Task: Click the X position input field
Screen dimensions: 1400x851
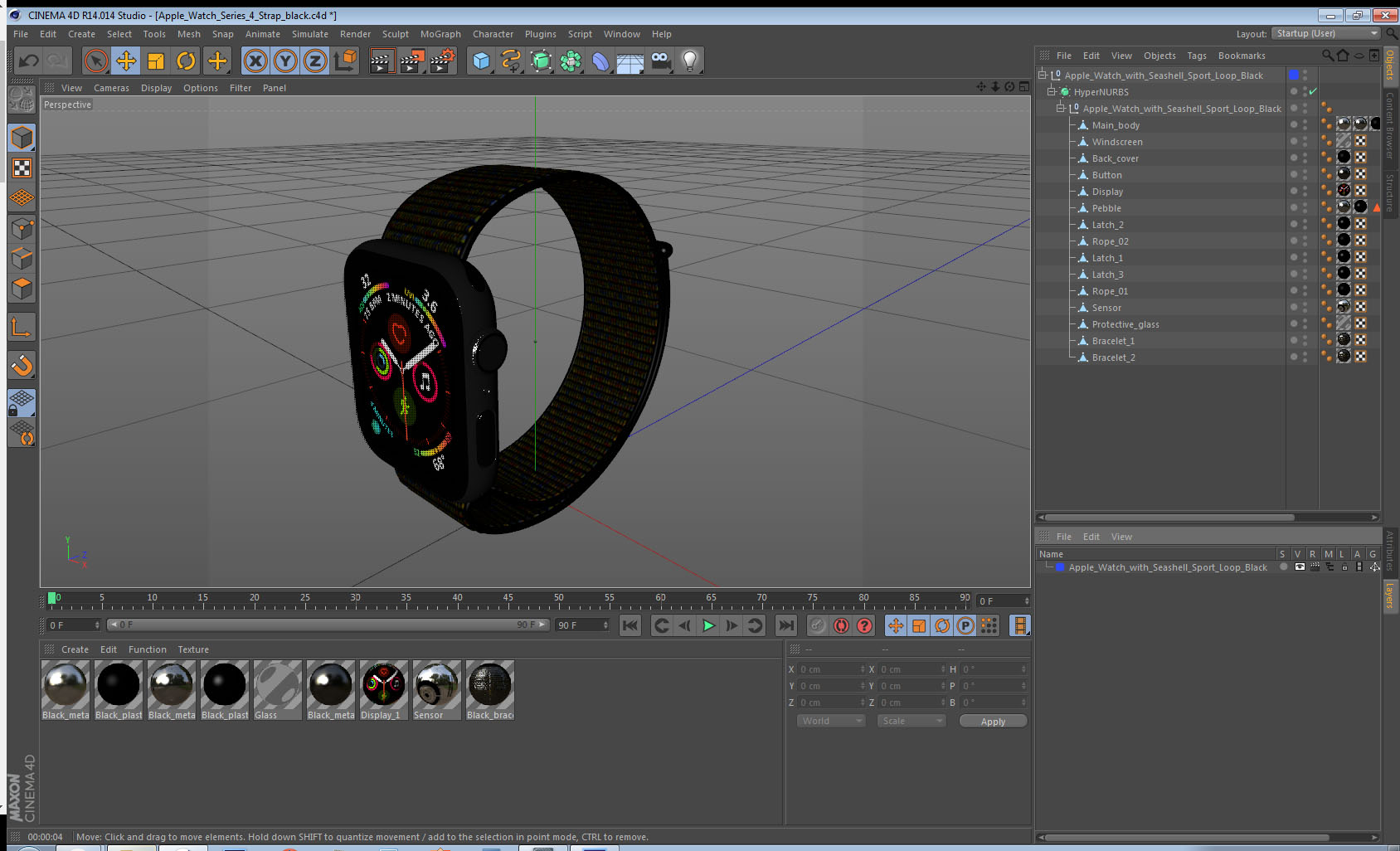Action: coord(832,669)
